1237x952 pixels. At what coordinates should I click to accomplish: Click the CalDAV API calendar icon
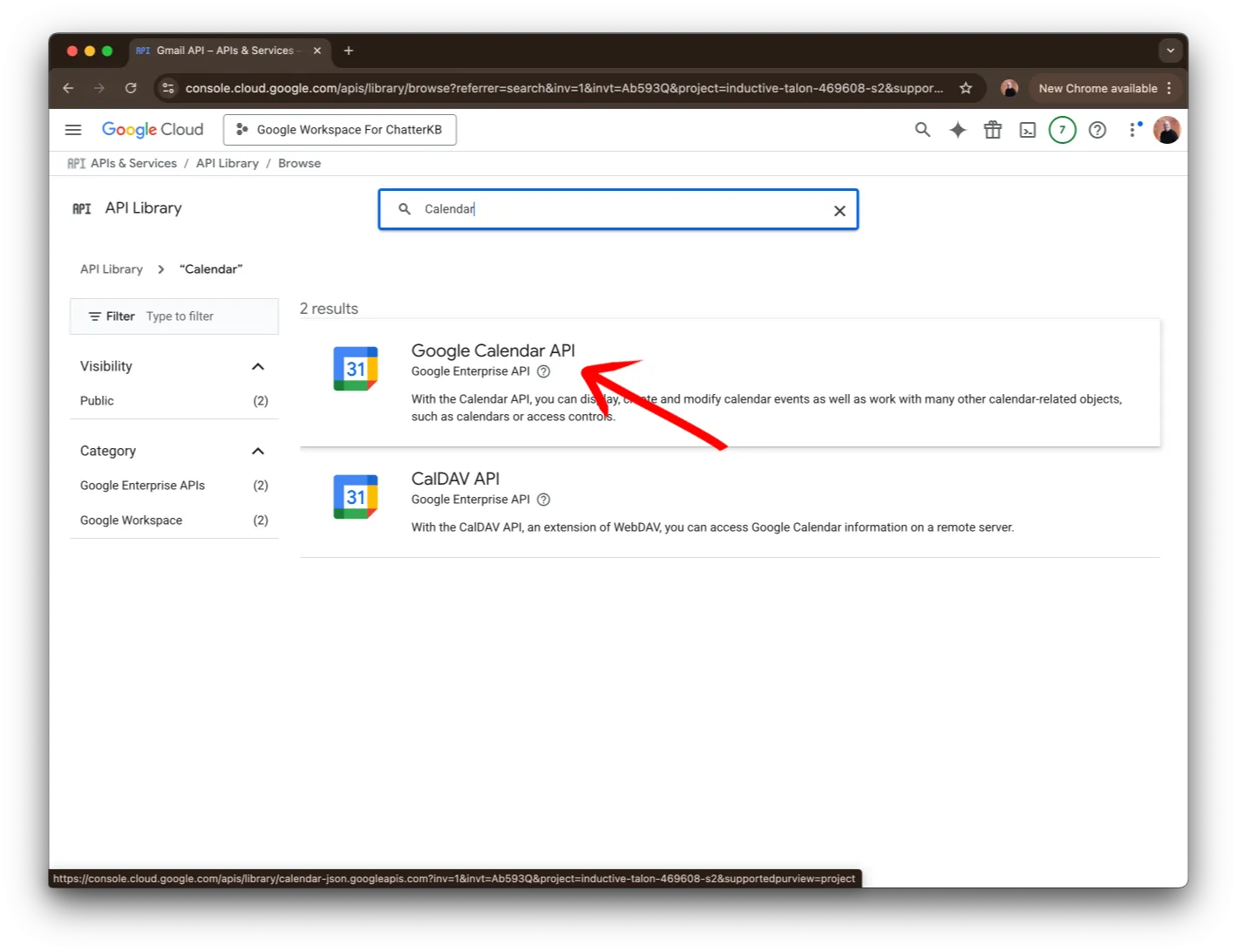point(356,497)
